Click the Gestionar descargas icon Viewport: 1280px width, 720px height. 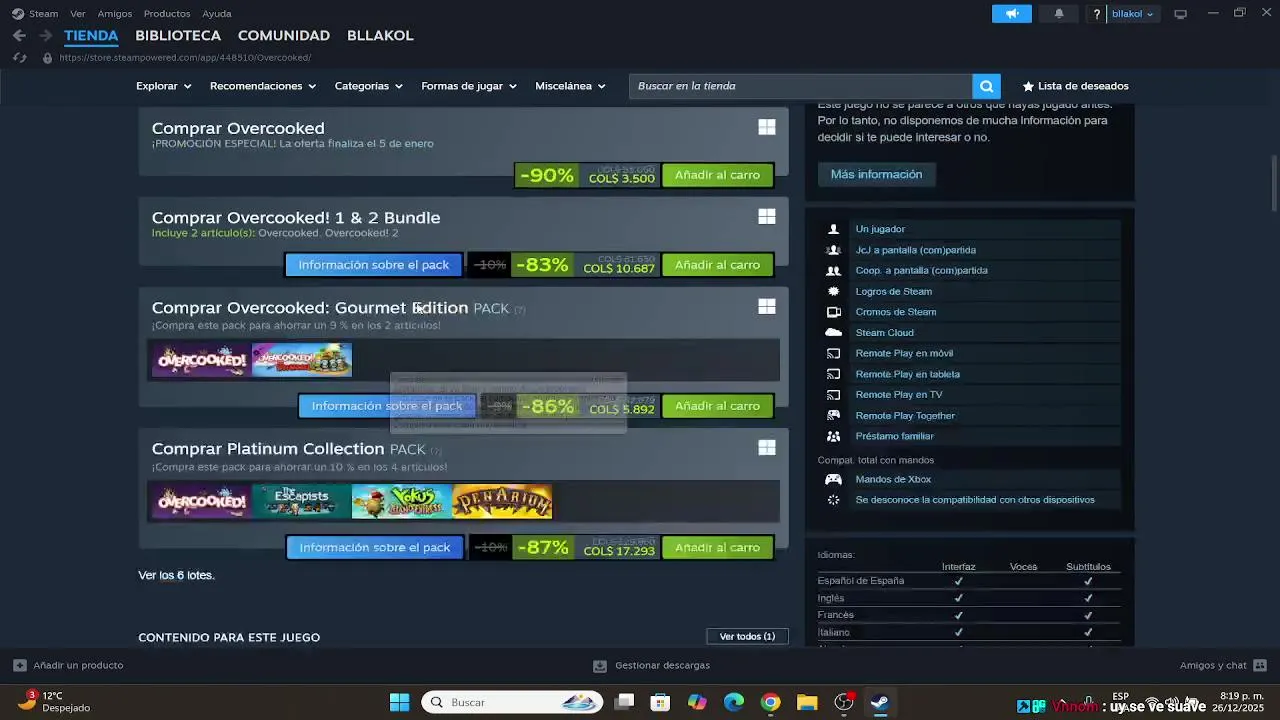pyautogui.click(x=600, y=665)
